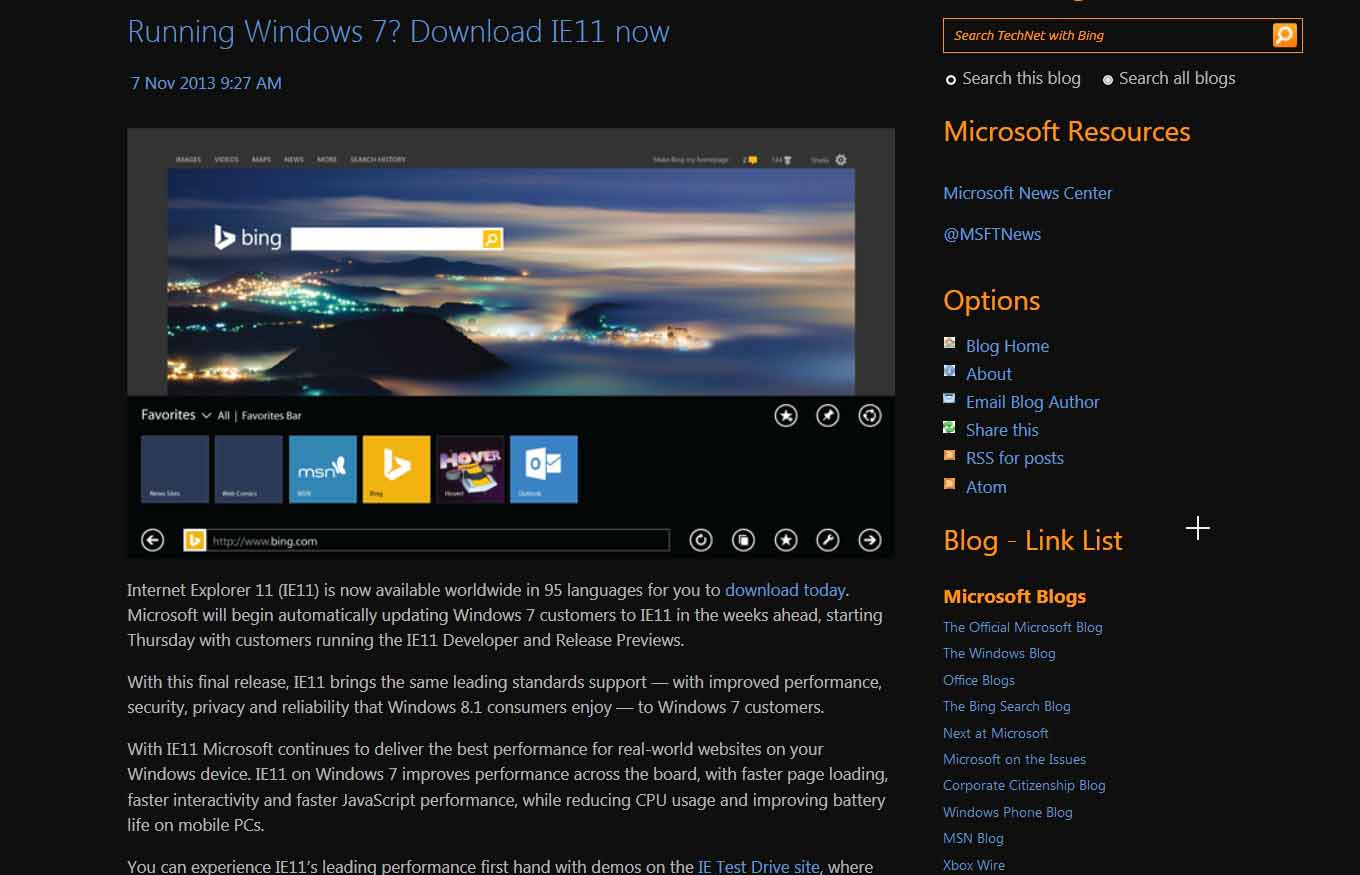Click the star icon next to the wrench

coord(786,540)
